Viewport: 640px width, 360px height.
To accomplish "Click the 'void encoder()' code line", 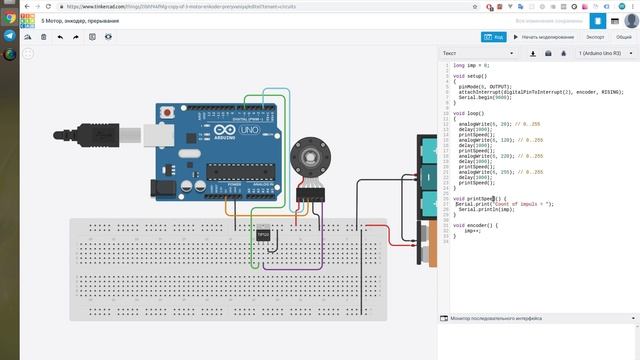I will pos(476,225).
